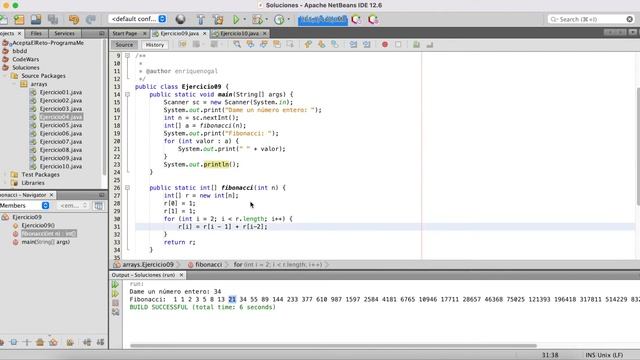Open the Run Project dropdown arrow
The height and width of the screenshot is (360, 640).
[245, 19]
